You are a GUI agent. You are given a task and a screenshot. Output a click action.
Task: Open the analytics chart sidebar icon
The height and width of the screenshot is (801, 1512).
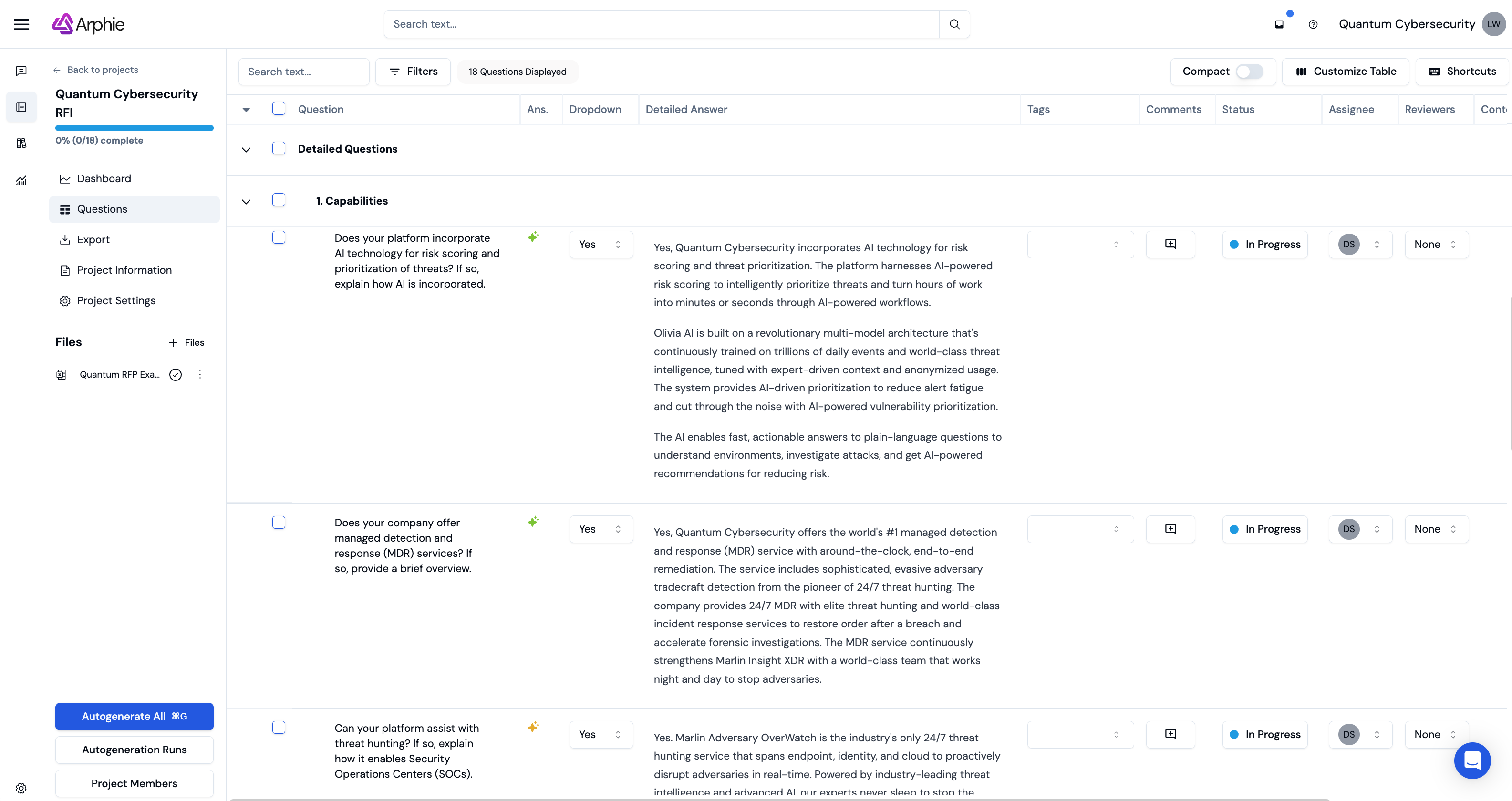coord(22,180)
